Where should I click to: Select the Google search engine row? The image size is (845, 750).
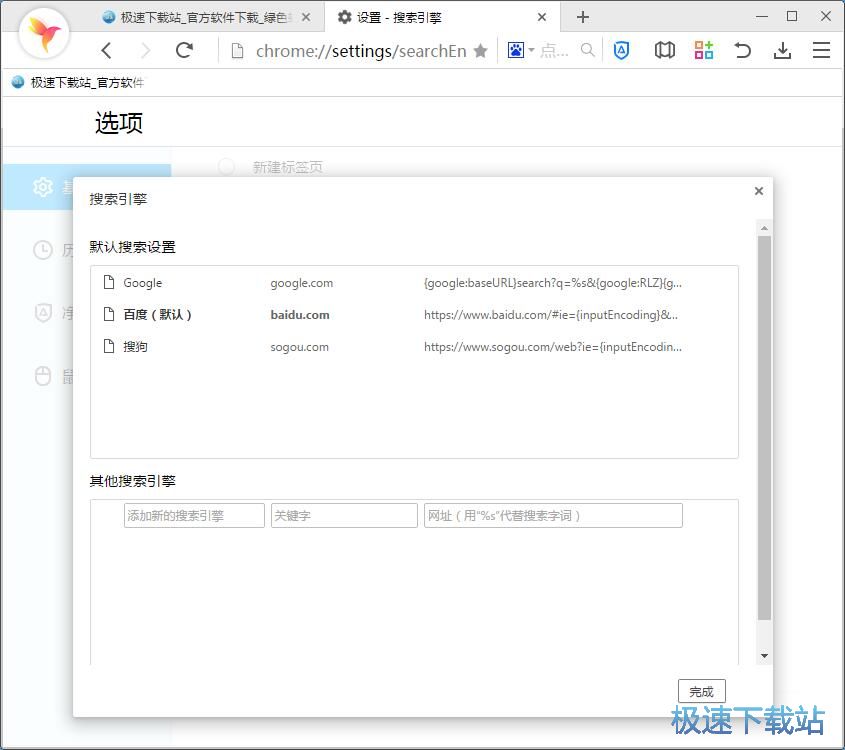414,283
